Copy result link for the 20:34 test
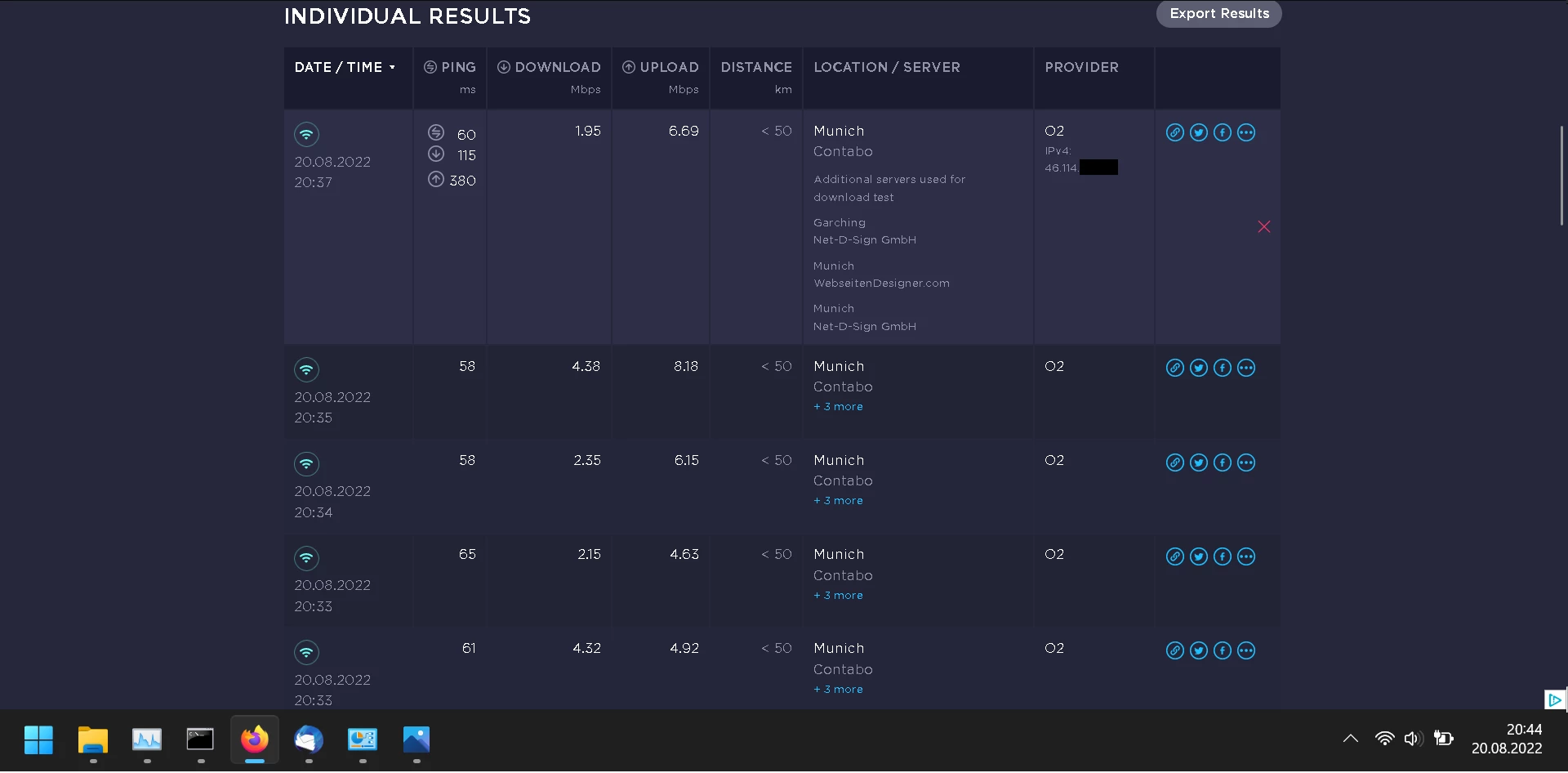The height and width of the screenshot is (773, 1568). (x=1174, y=462)
